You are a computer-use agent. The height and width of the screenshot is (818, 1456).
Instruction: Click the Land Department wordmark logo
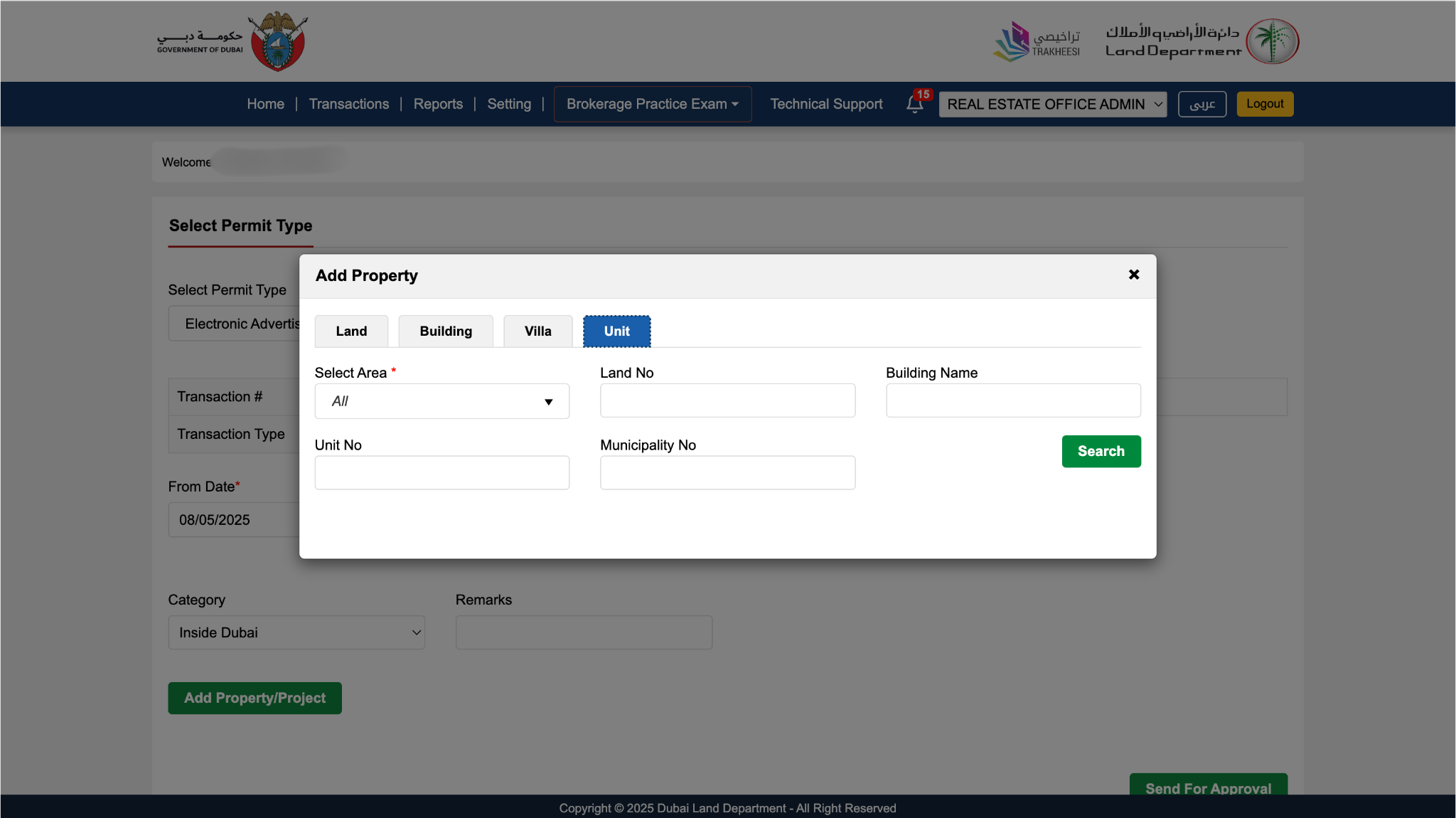pos(1172,41)
